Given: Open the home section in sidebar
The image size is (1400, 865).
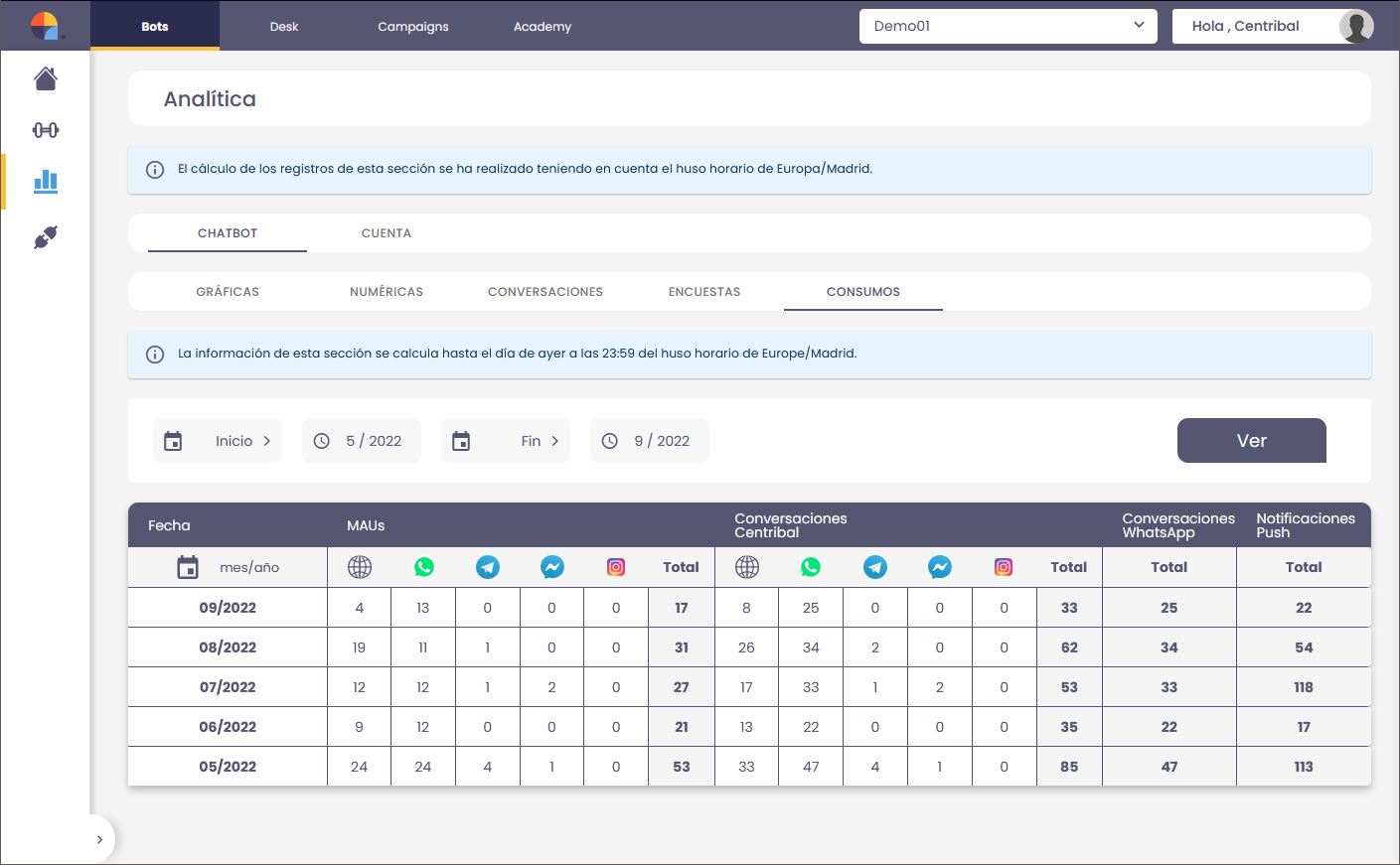Looking at the screenshot, I should [46, 78].
